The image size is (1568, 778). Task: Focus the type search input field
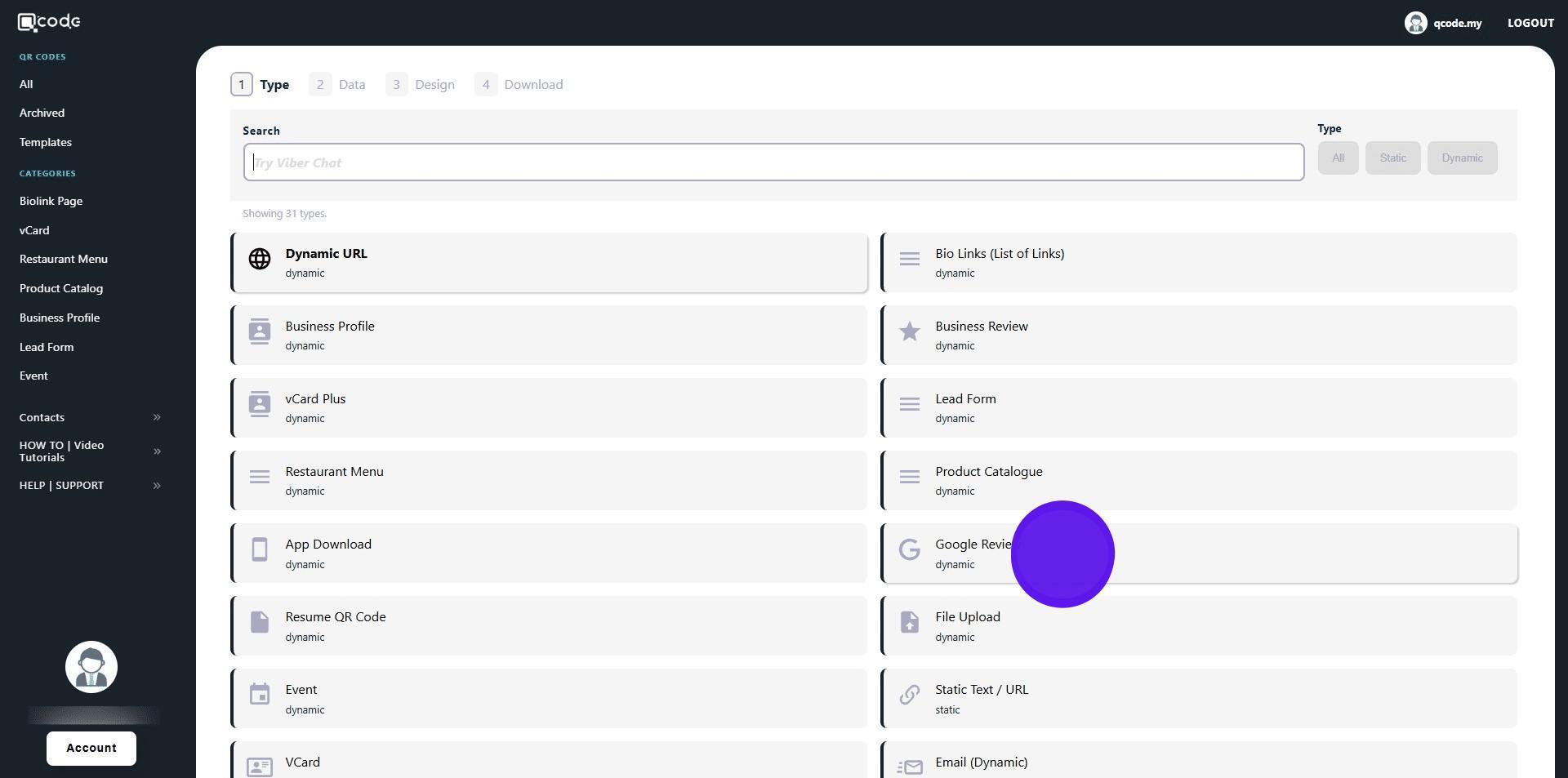[x=773, y=162]
